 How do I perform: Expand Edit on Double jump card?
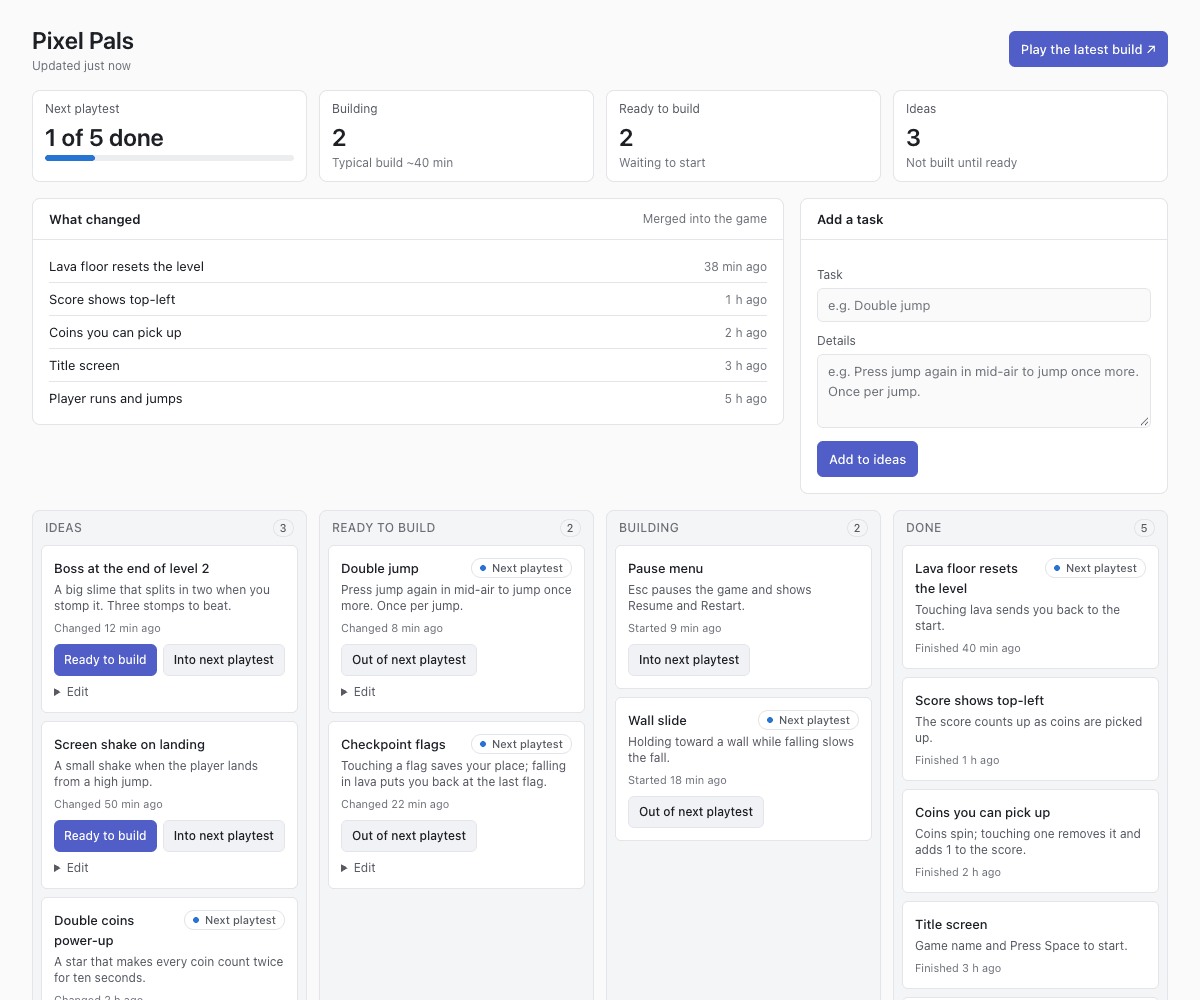pyautogui.click(x=358, y=692)
